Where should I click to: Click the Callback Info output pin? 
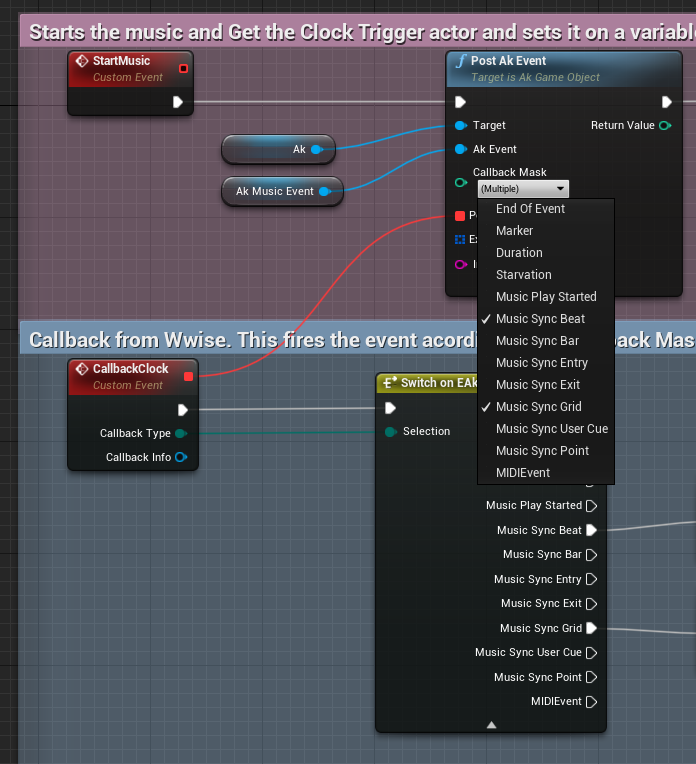coord(180,457)
